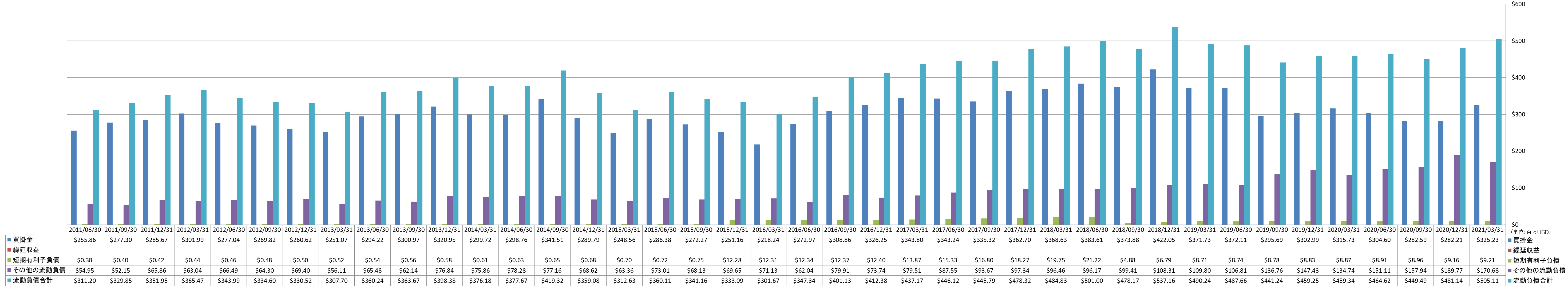Select the $76.84 other current liabilities cell
1568x286 pixels.
(444, 270)
